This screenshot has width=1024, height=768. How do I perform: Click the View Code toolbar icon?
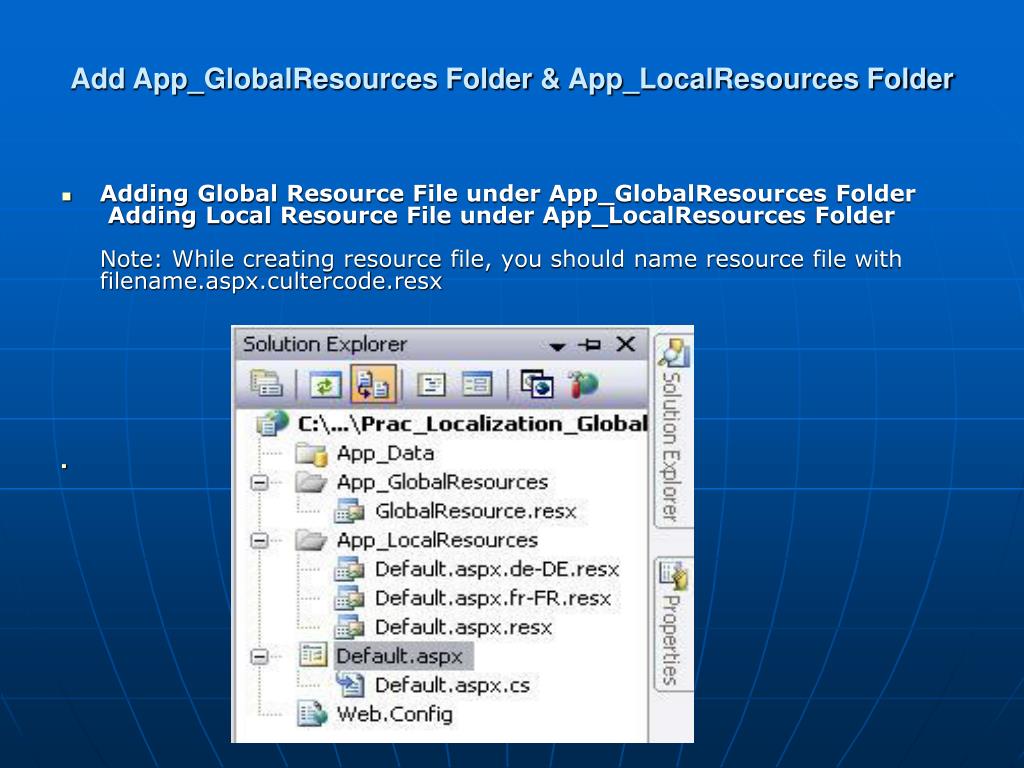[431, 384]
